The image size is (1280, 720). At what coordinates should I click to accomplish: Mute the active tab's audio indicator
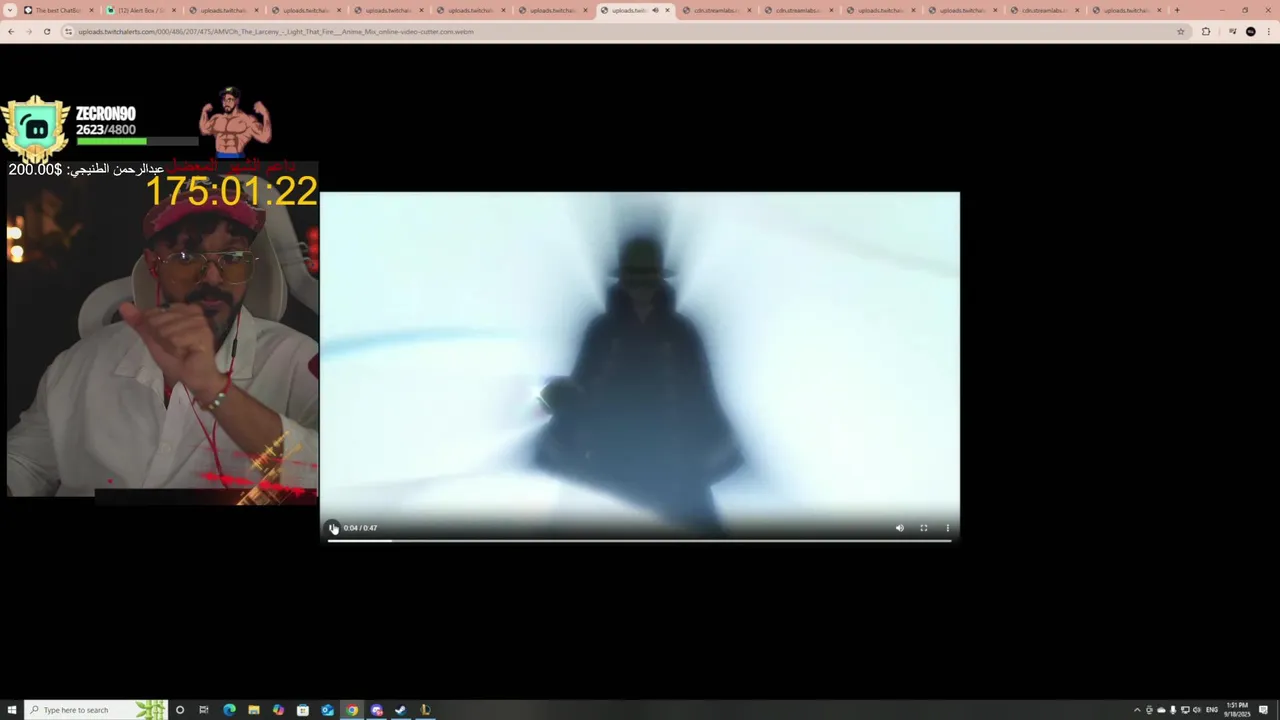[x=655, y=10]
